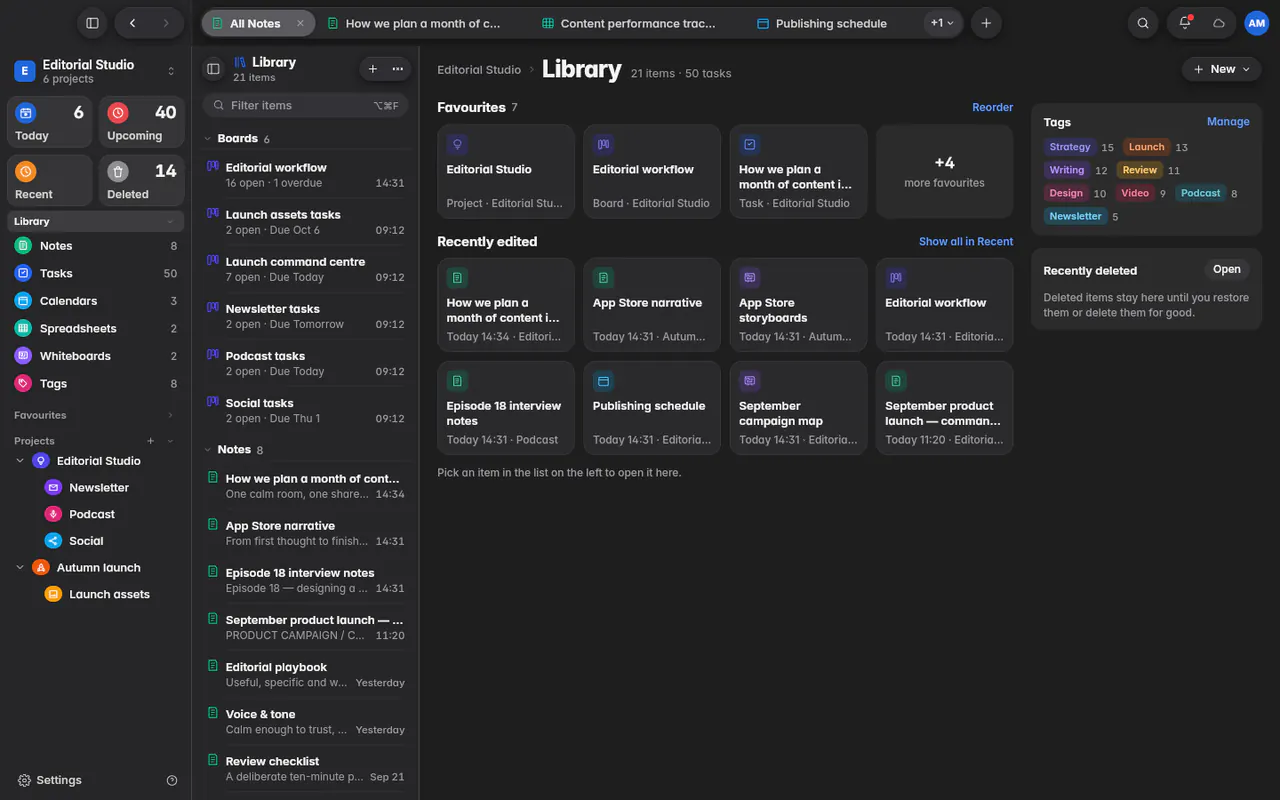Open the AM user avatar

click(1256, 23)
